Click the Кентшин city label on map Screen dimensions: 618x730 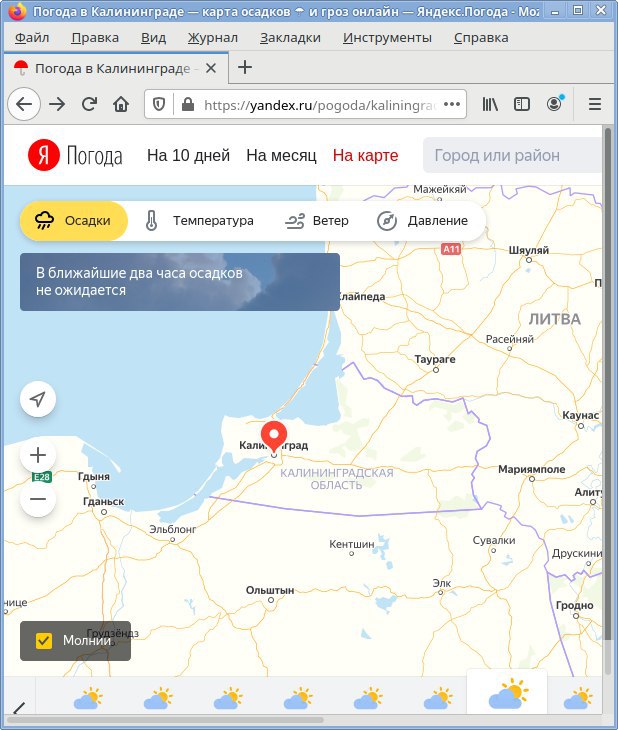pyautogui.click(x=352, y=544)
